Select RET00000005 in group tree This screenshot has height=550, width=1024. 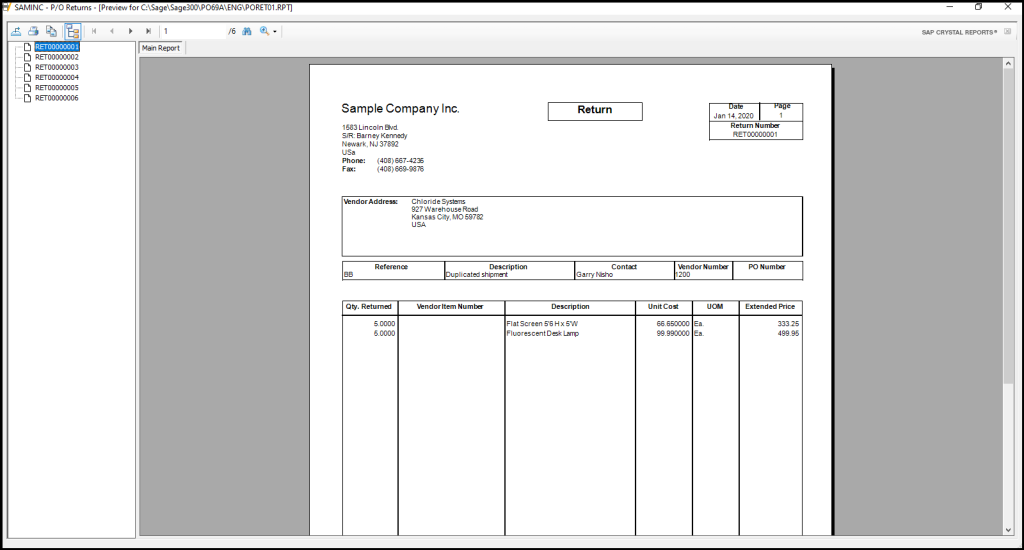tap(57, 88)
